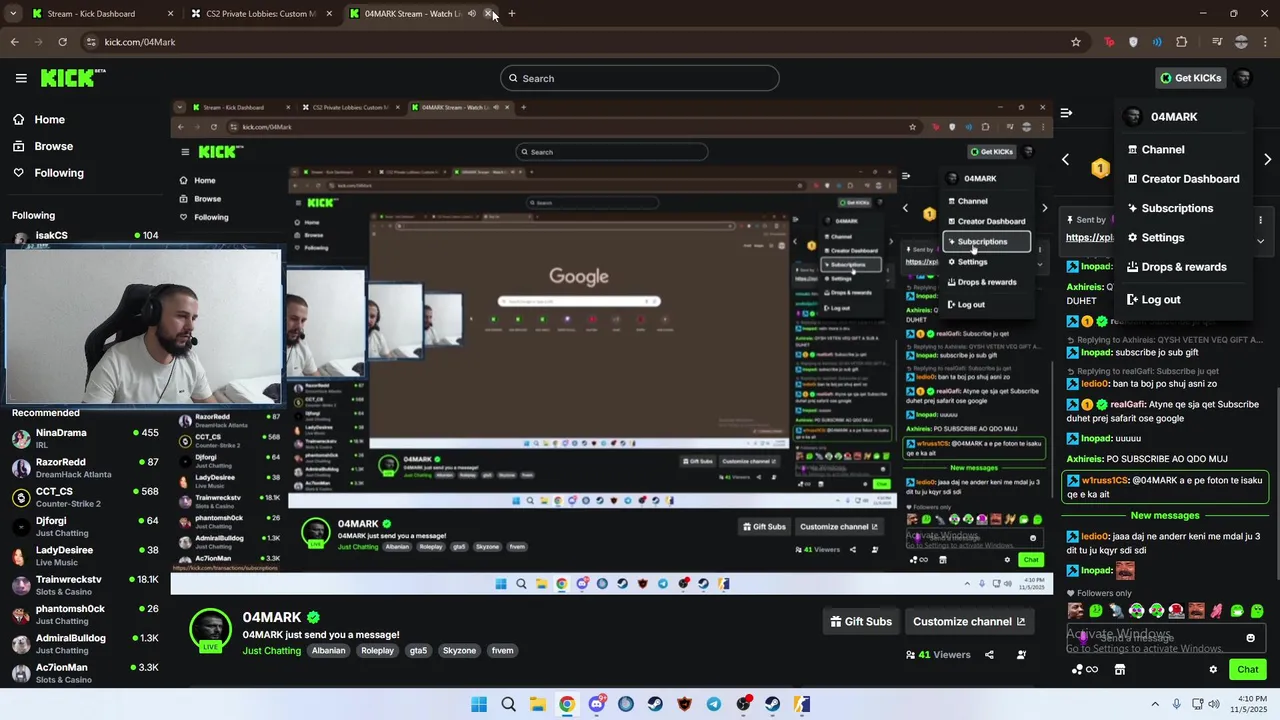Image resolution: width=1280 pixels, height=720 pixels.
Task: Select the Roleplay tag
Action: pos(377,651)
